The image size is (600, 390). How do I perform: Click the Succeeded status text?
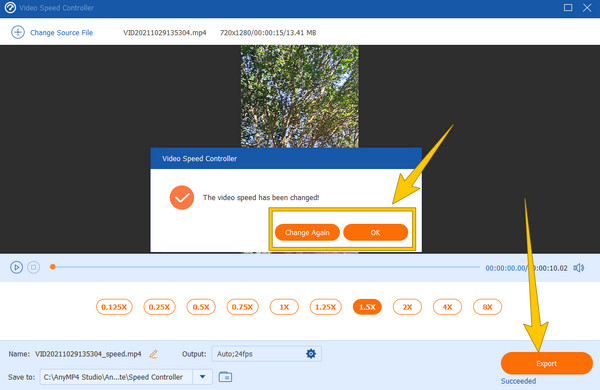point(518,381)
